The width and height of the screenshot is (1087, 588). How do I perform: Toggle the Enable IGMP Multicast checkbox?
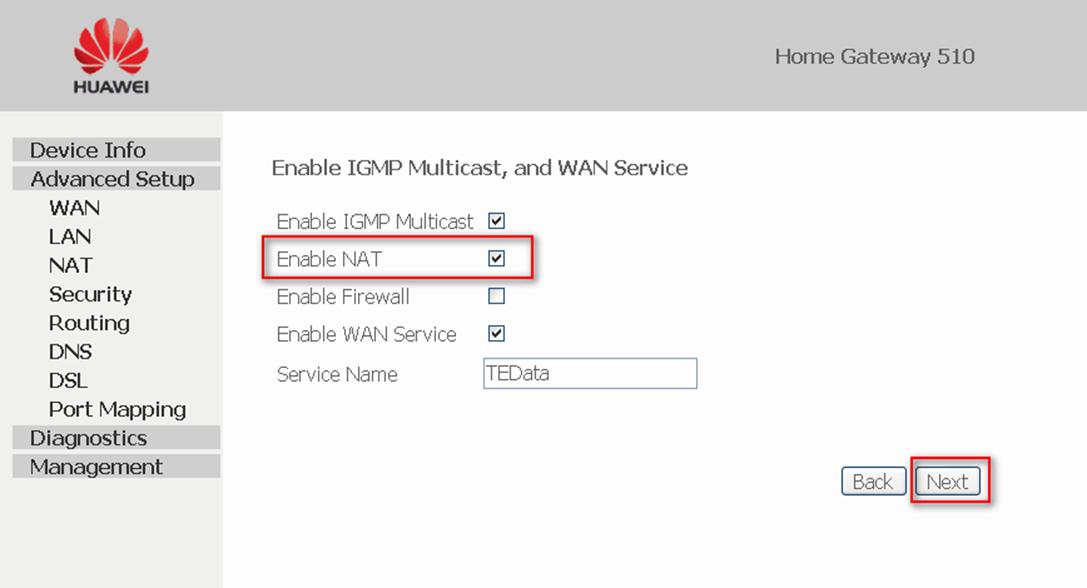[x=496, y=221]
